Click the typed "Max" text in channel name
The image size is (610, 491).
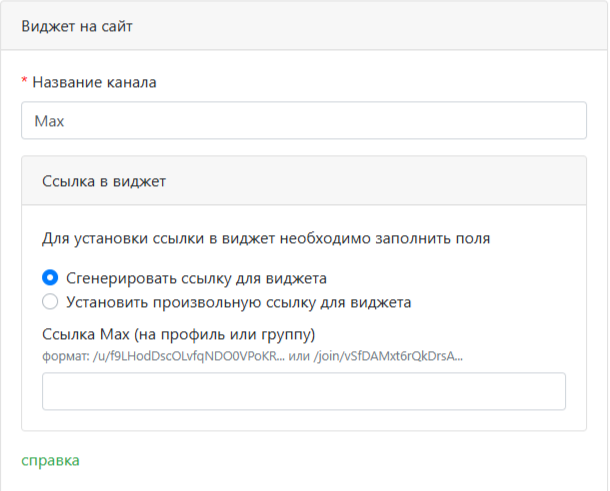pyautogui.click(x=48, y=122)
